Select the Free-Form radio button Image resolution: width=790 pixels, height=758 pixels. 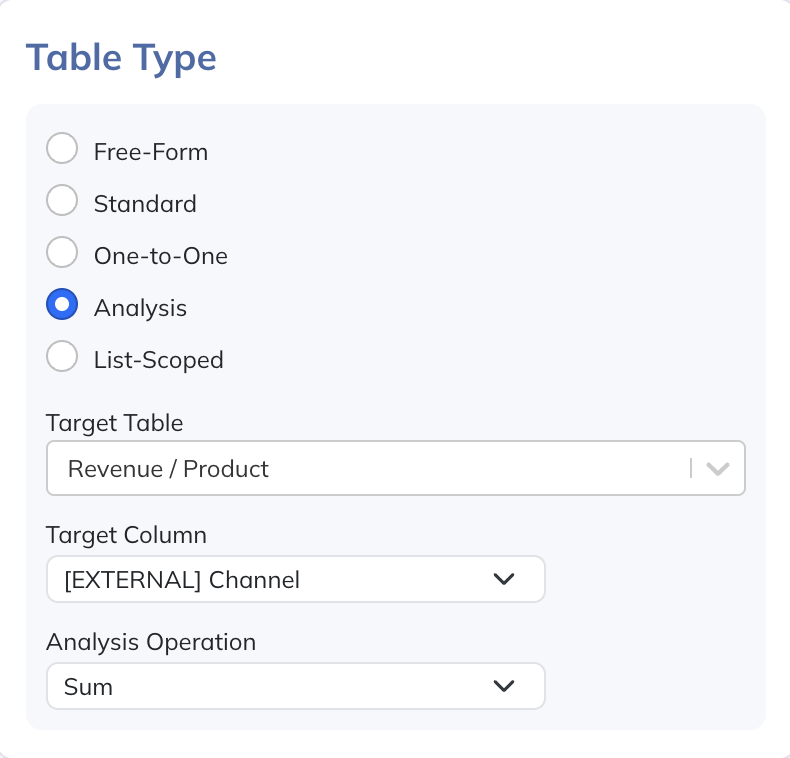click(62, 149)
